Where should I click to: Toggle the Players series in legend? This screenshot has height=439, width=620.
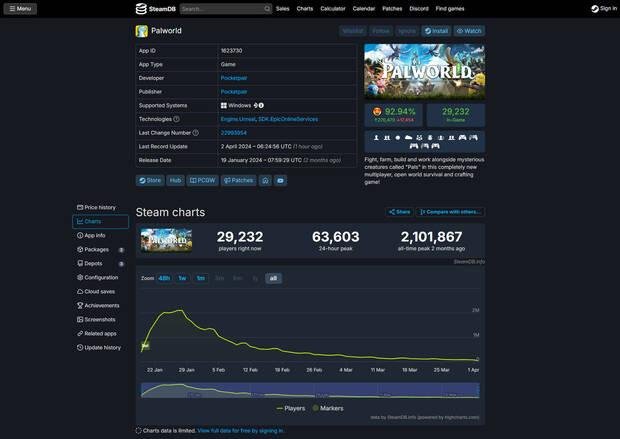click(x=291, y=408)
